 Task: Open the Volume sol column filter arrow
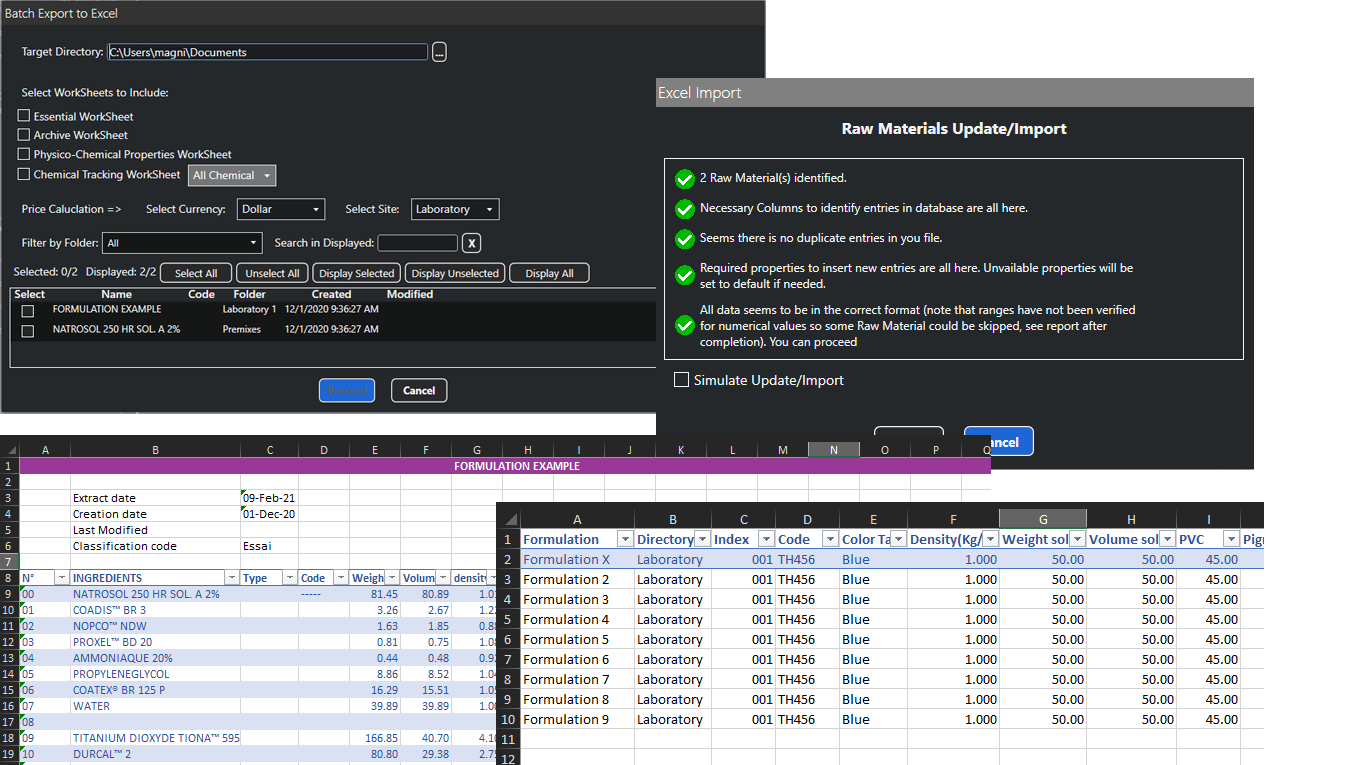pos(1167,540)
